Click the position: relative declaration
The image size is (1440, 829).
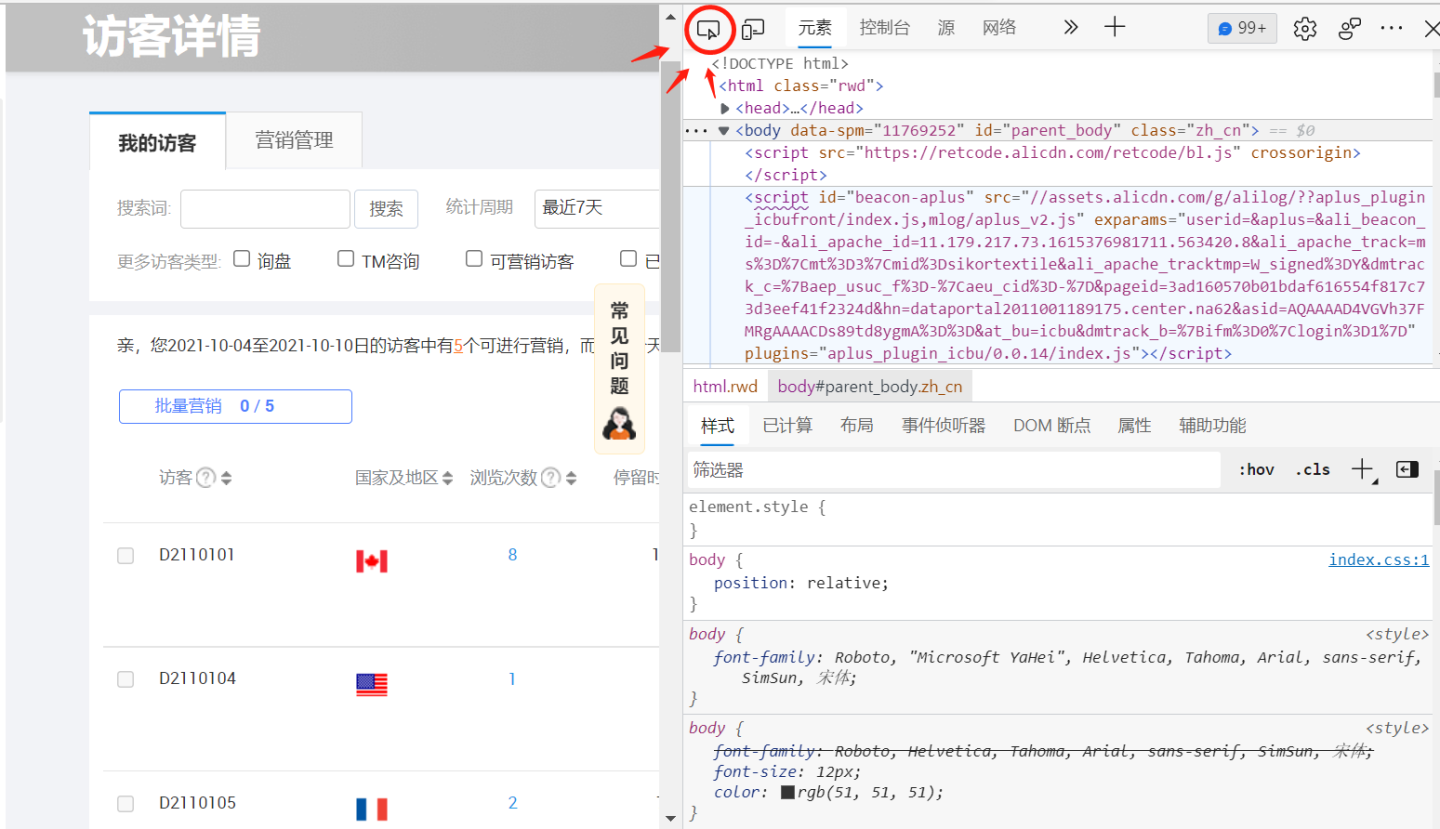(x=801, y=583)
